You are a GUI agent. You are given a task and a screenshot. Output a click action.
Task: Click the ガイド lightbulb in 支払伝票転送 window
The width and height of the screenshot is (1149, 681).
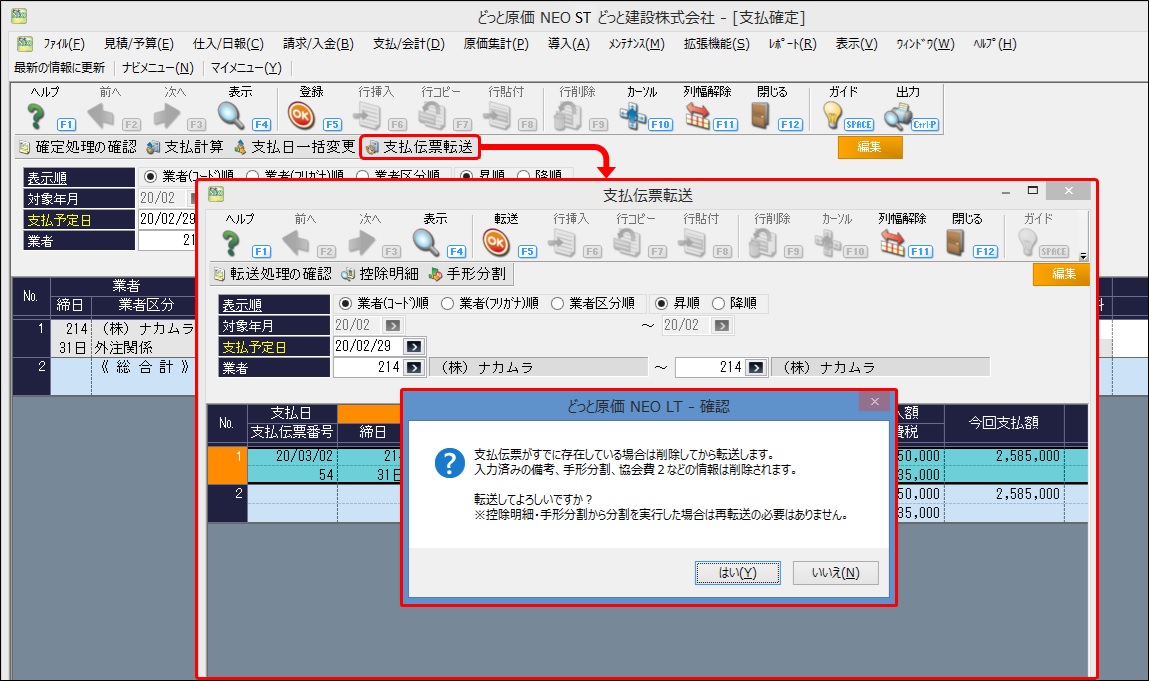click(1027, 243)
